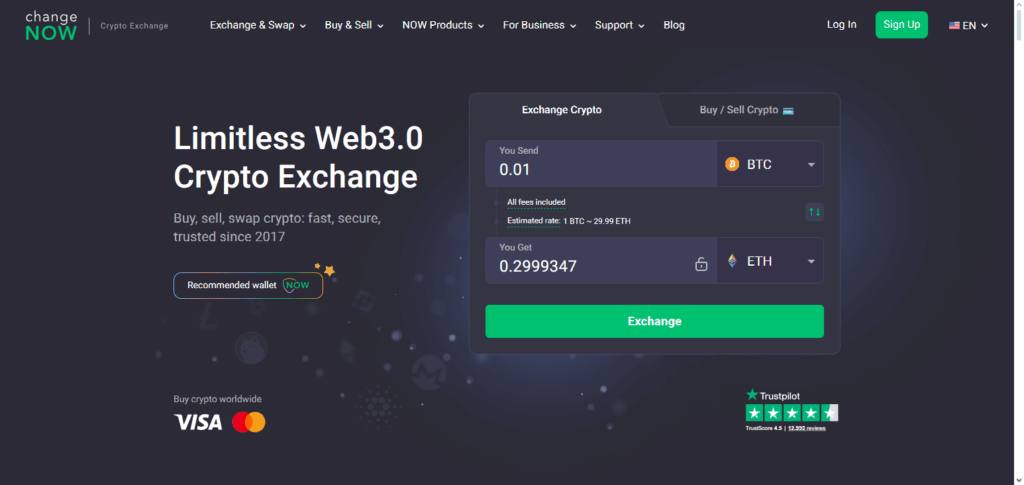Open the Exchange & Swap menu
Screen dimensions: 1024x485
tap(258, 25)
